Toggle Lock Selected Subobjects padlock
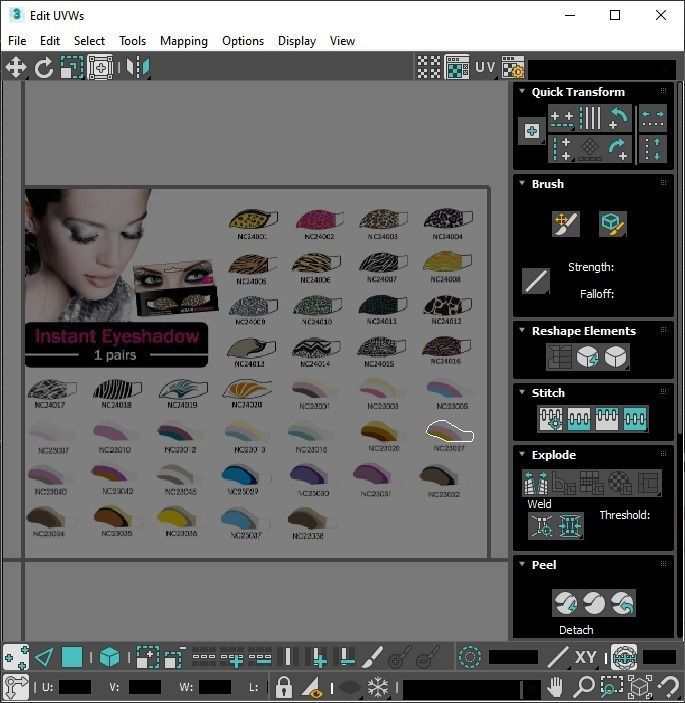Image resolution: width=685 pixels, height=703 pixels. pos(283,687)
